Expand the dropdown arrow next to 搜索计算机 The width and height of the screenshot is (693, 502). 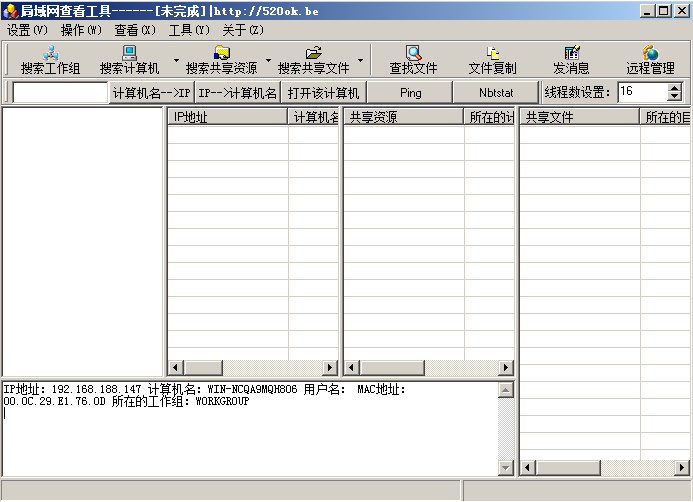tap(176, 60)
